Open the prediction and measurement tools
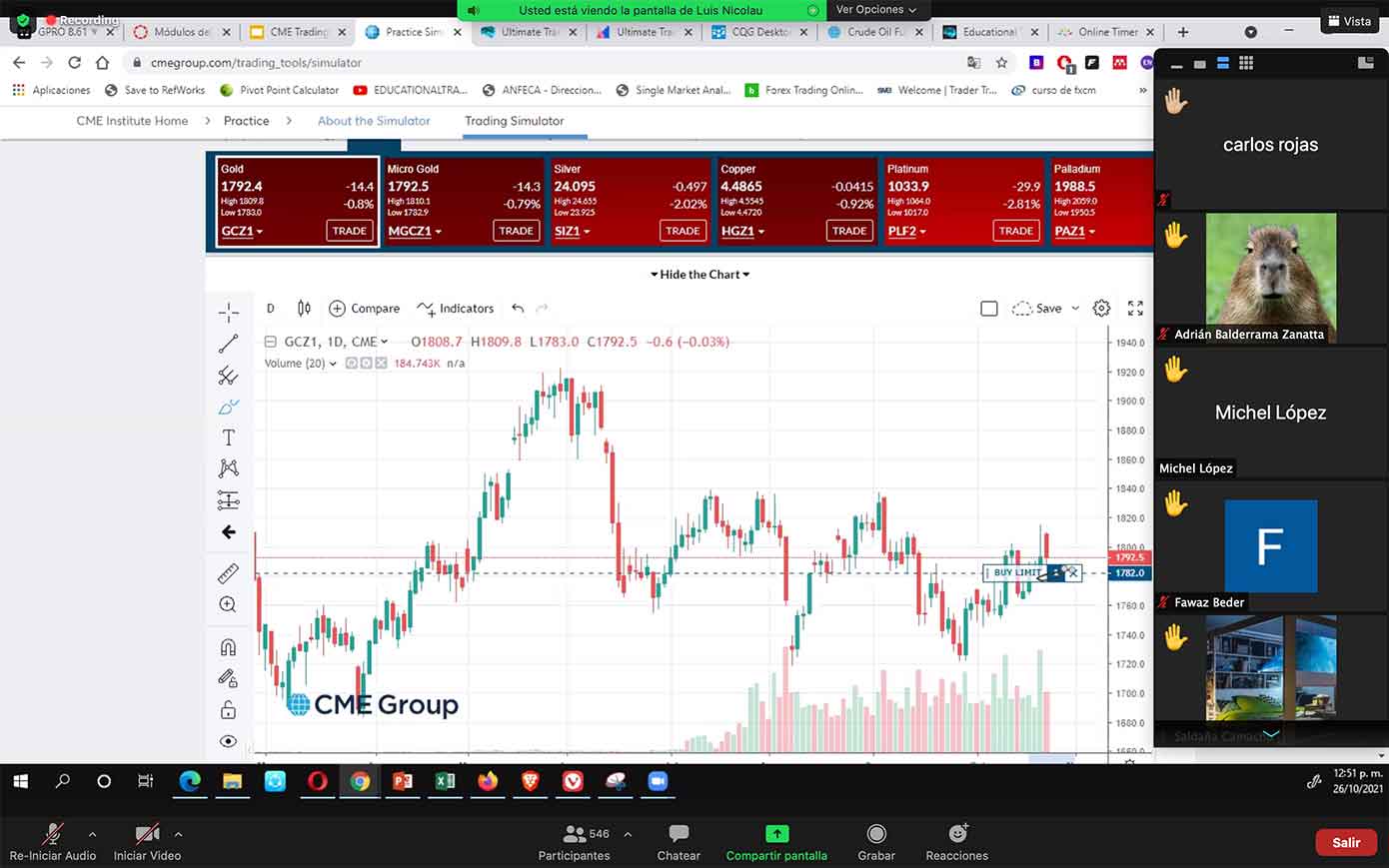The image size is (1389, 868). tap(228, 499)
